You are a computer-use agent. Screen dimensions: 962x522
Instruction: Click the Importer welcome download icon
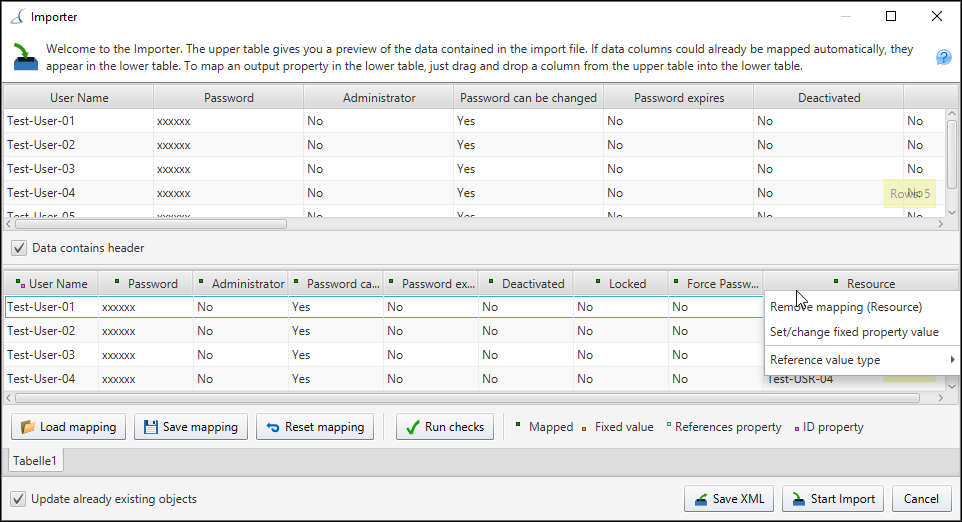[x=25, y=57]
